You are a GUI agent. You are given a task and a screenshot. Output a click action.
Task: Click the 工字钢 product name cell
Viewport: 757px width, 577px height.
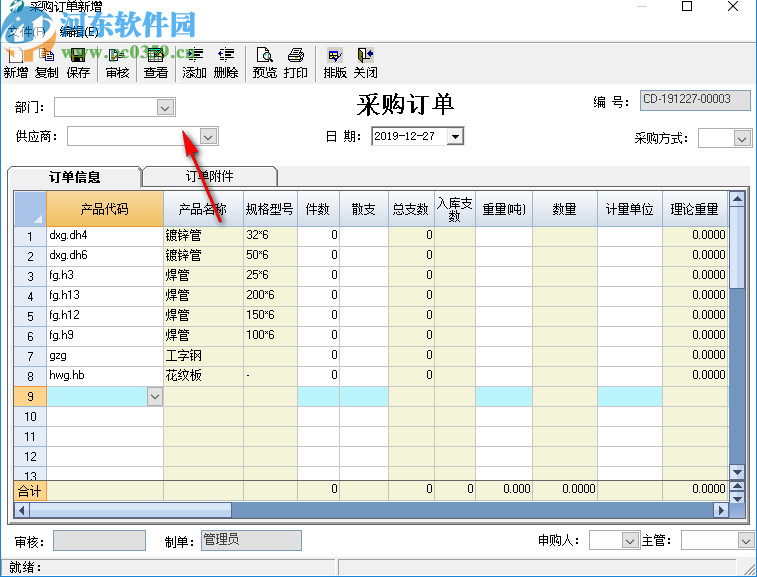point(203,356)
